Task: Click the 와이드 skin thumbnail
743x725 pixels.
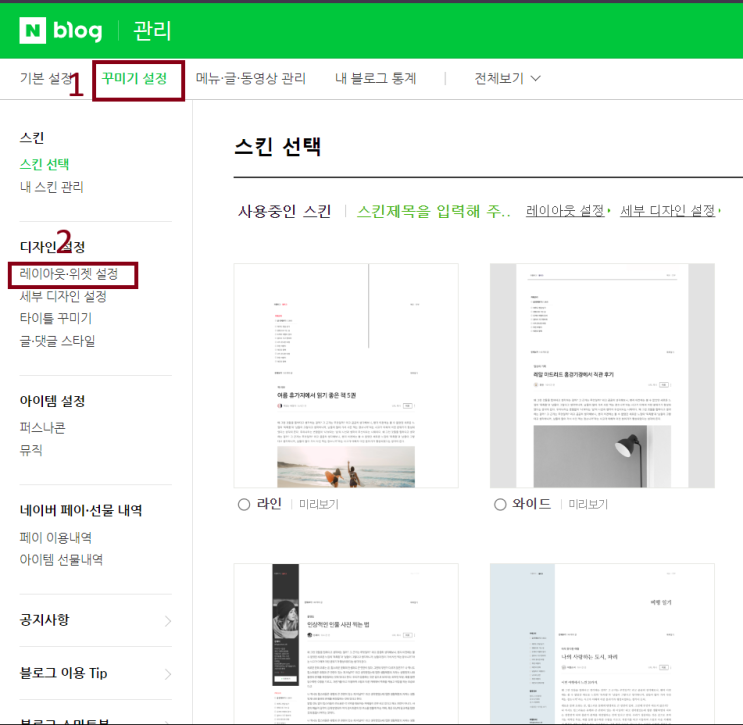Action: (602, 376)
